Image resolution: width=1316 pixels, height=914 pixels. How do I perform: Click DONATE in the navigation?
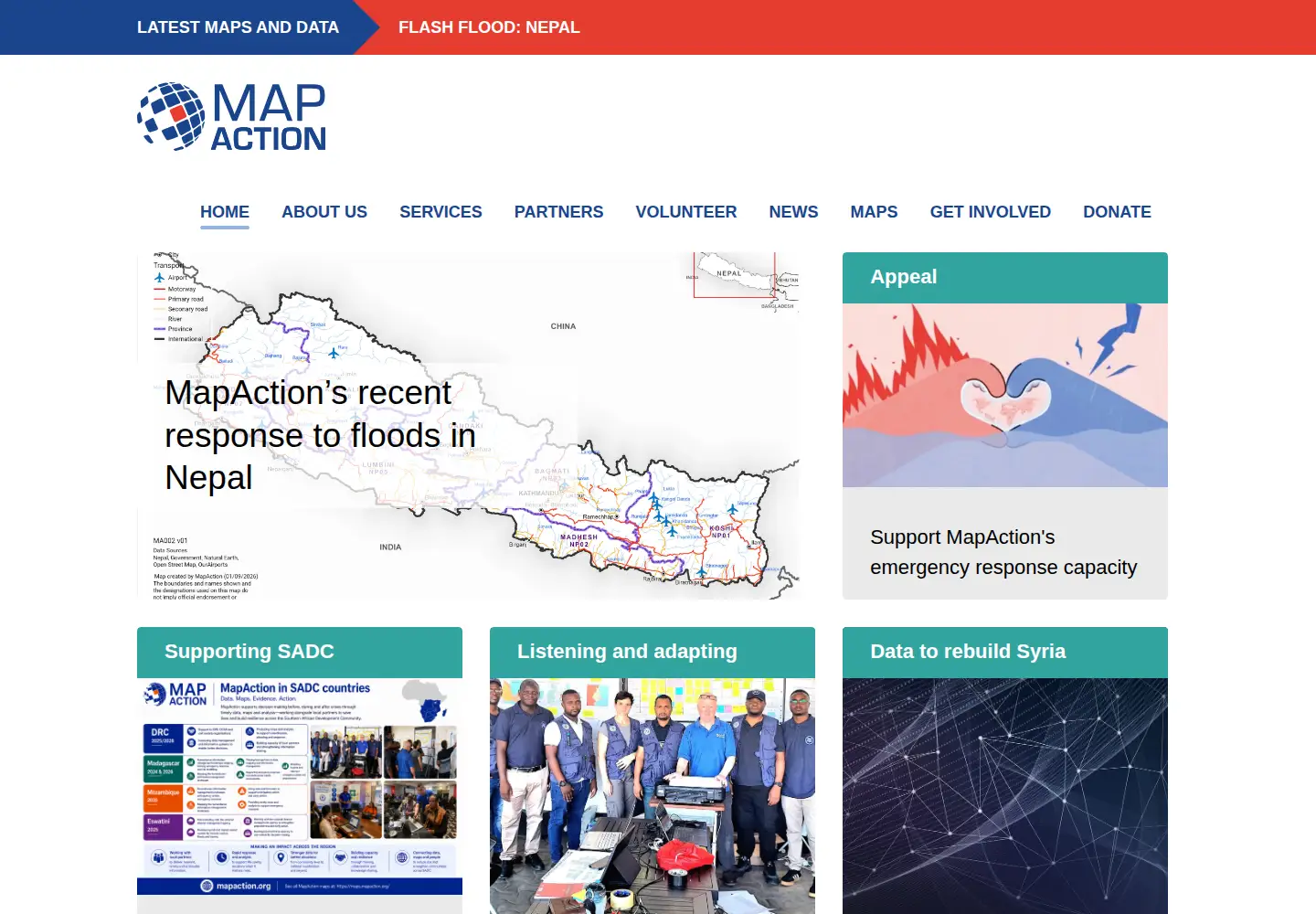(x=1117, y=212)
